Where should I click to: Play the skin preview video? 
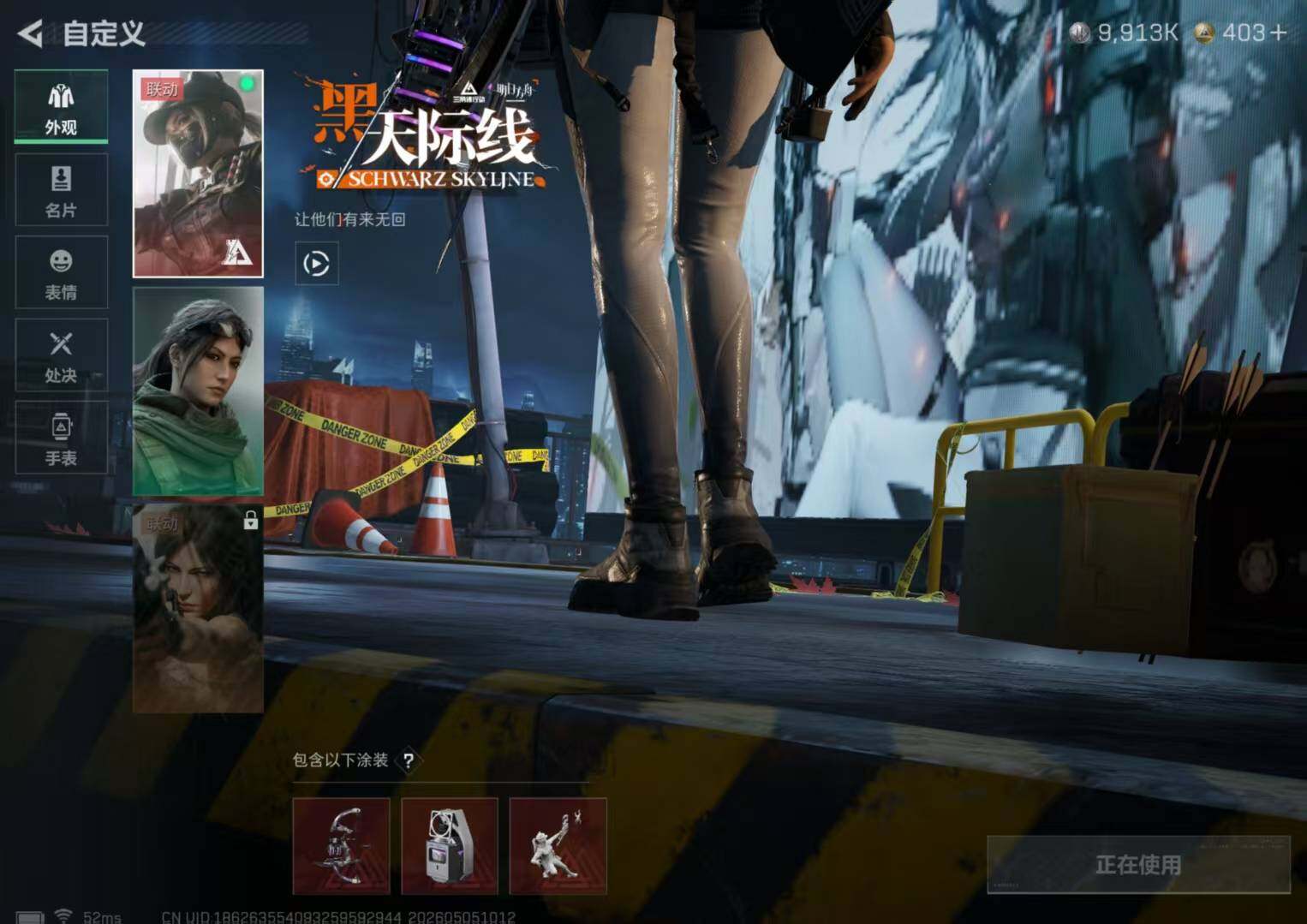316,263
